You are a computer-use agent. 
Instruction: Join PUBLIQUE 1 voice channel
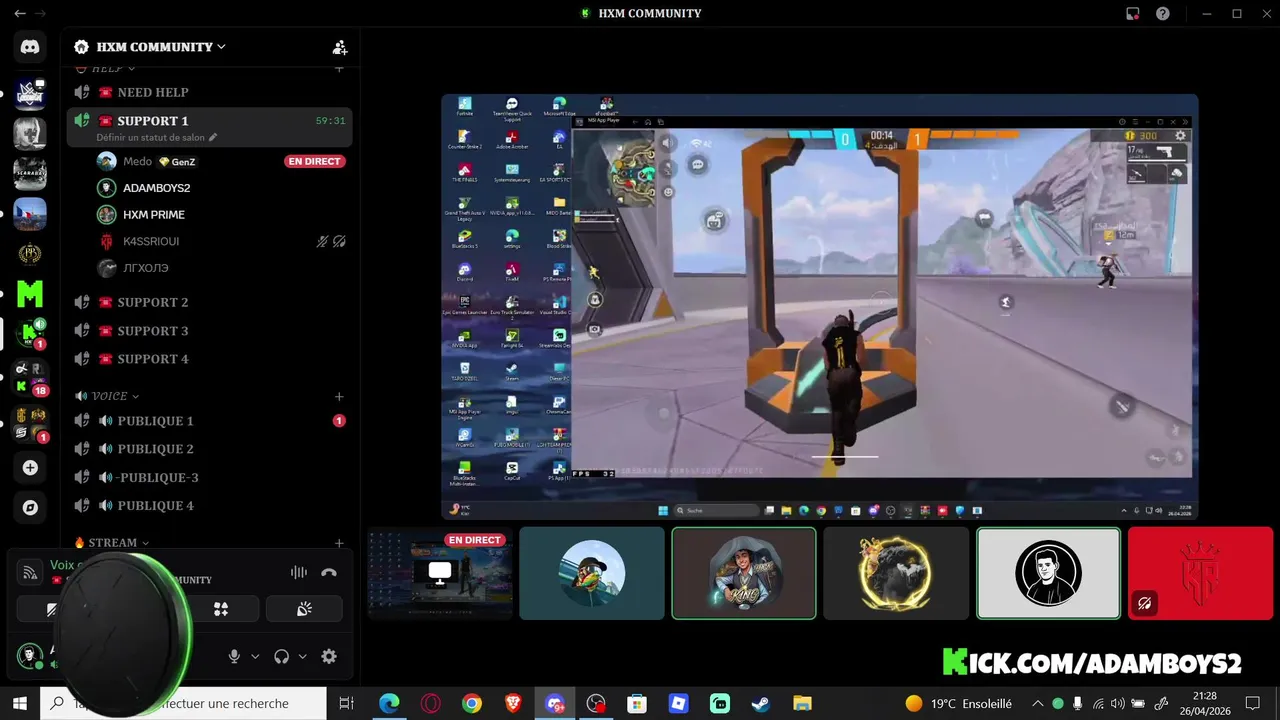pos(209,421)
